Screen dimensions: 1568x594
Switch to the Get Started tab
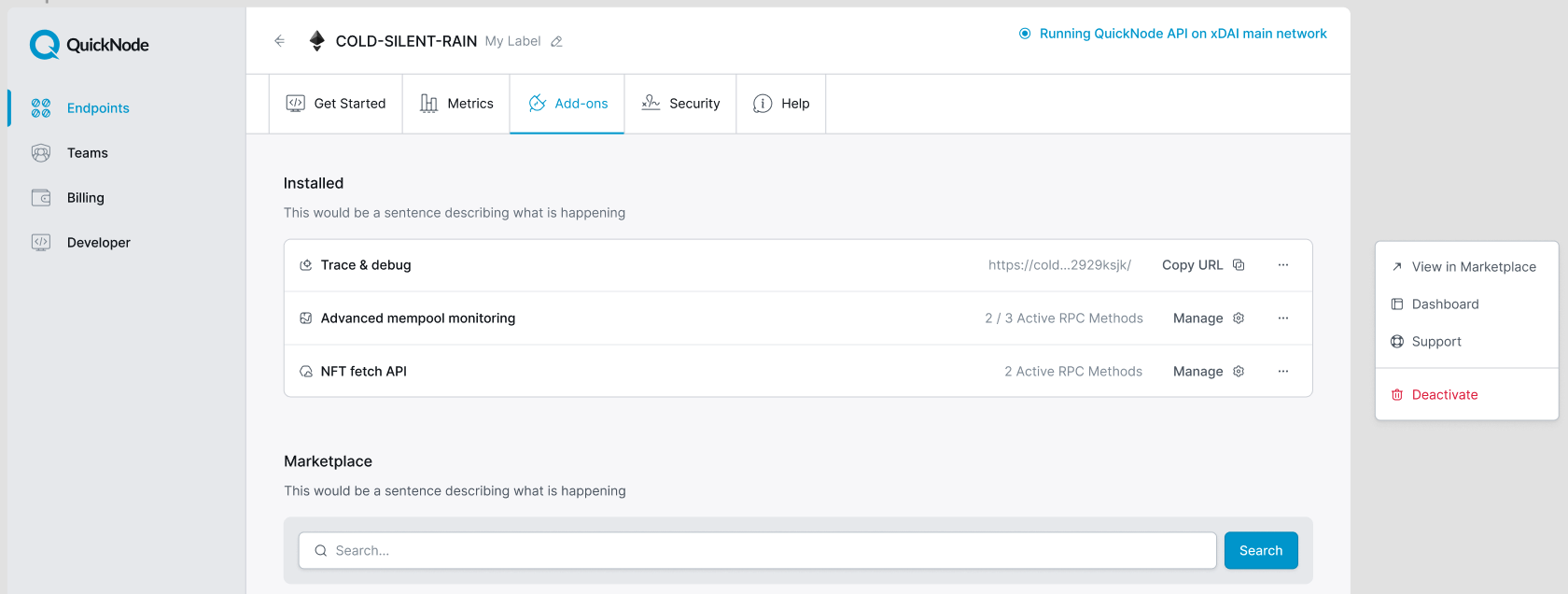coord(336,104)
